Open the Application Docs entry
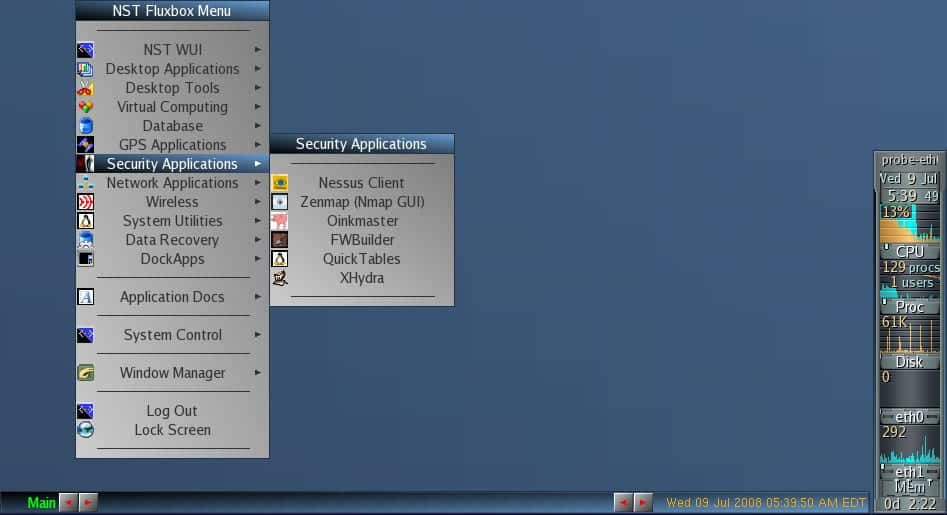 pyautogui.click(x=172, y=297)
